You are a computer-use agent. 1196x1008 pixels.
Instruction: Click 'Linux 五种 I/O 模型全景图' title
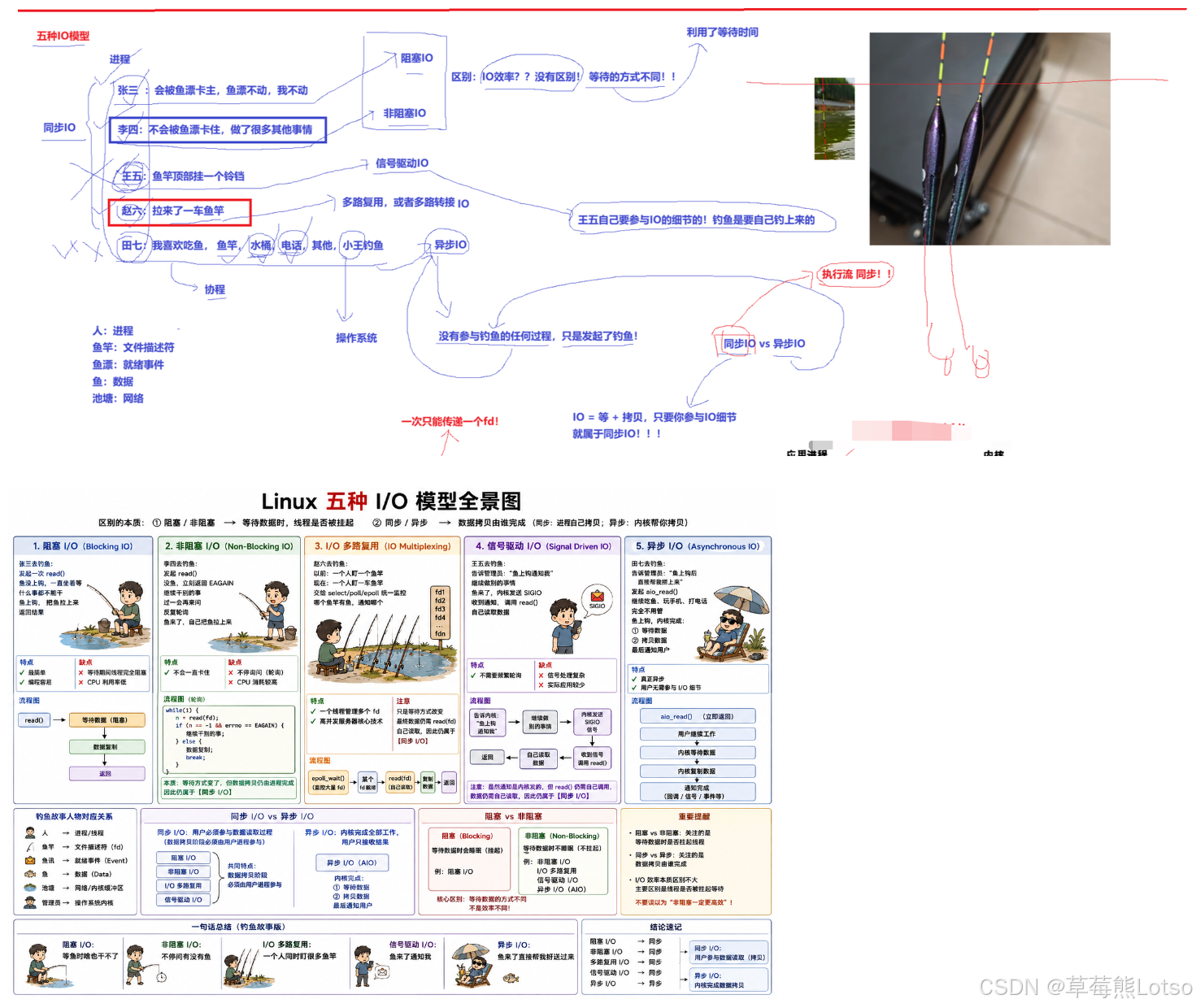point(391,502)
